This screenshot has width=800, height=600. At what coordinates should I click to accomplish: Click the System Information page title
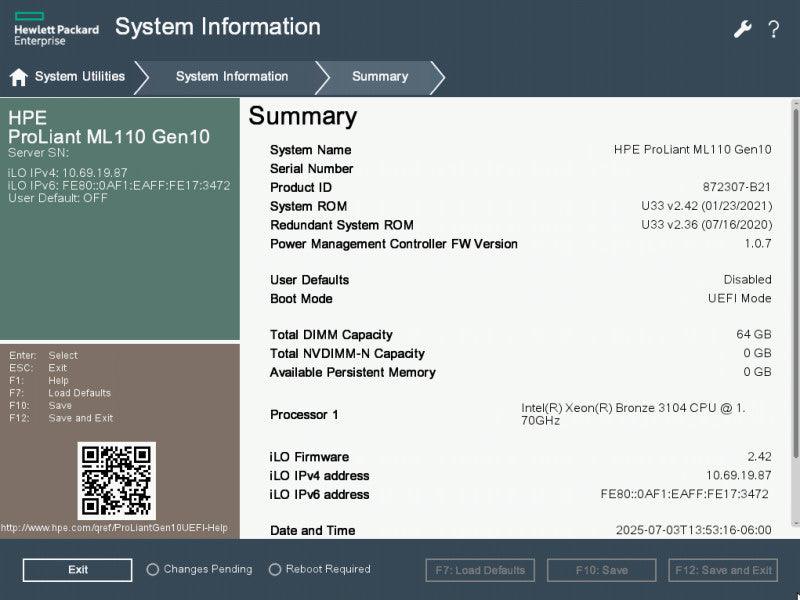click(218, 27)
